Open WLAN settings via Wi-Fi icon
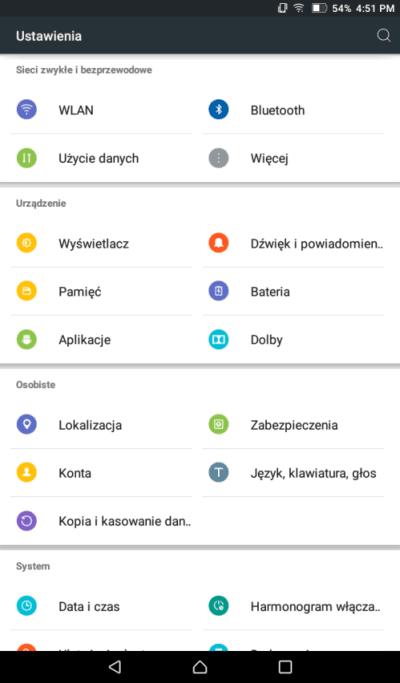 [x=27, y=110]
